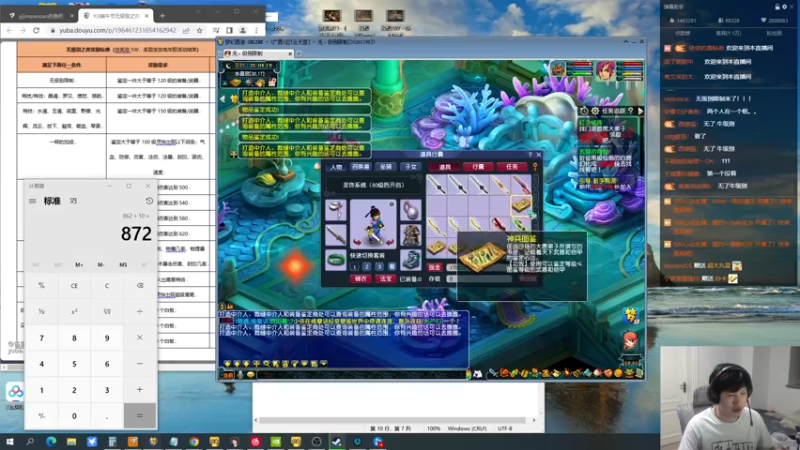Click the red 法宝 button

(x=386, y=279)
